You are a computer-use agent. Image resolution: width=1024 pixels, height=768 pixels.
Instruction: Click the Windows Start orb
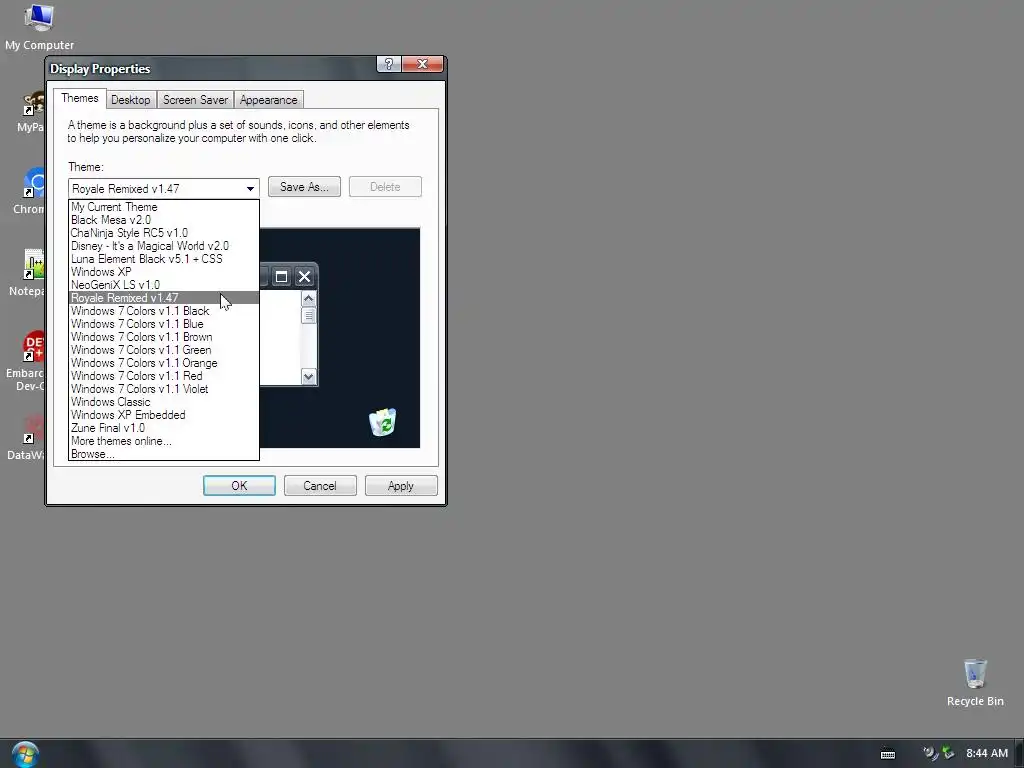[x=25, y=754]
